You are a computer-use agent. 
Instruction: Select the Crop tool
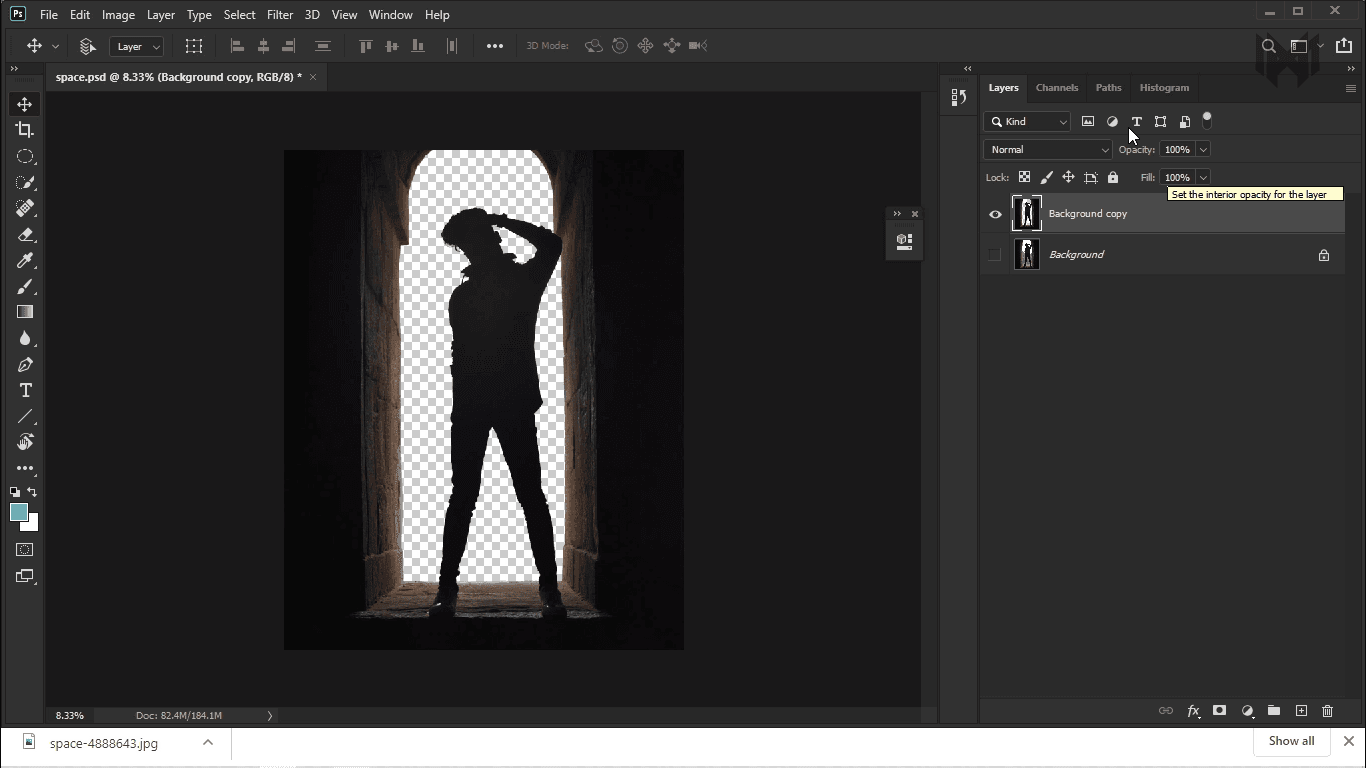25,130
